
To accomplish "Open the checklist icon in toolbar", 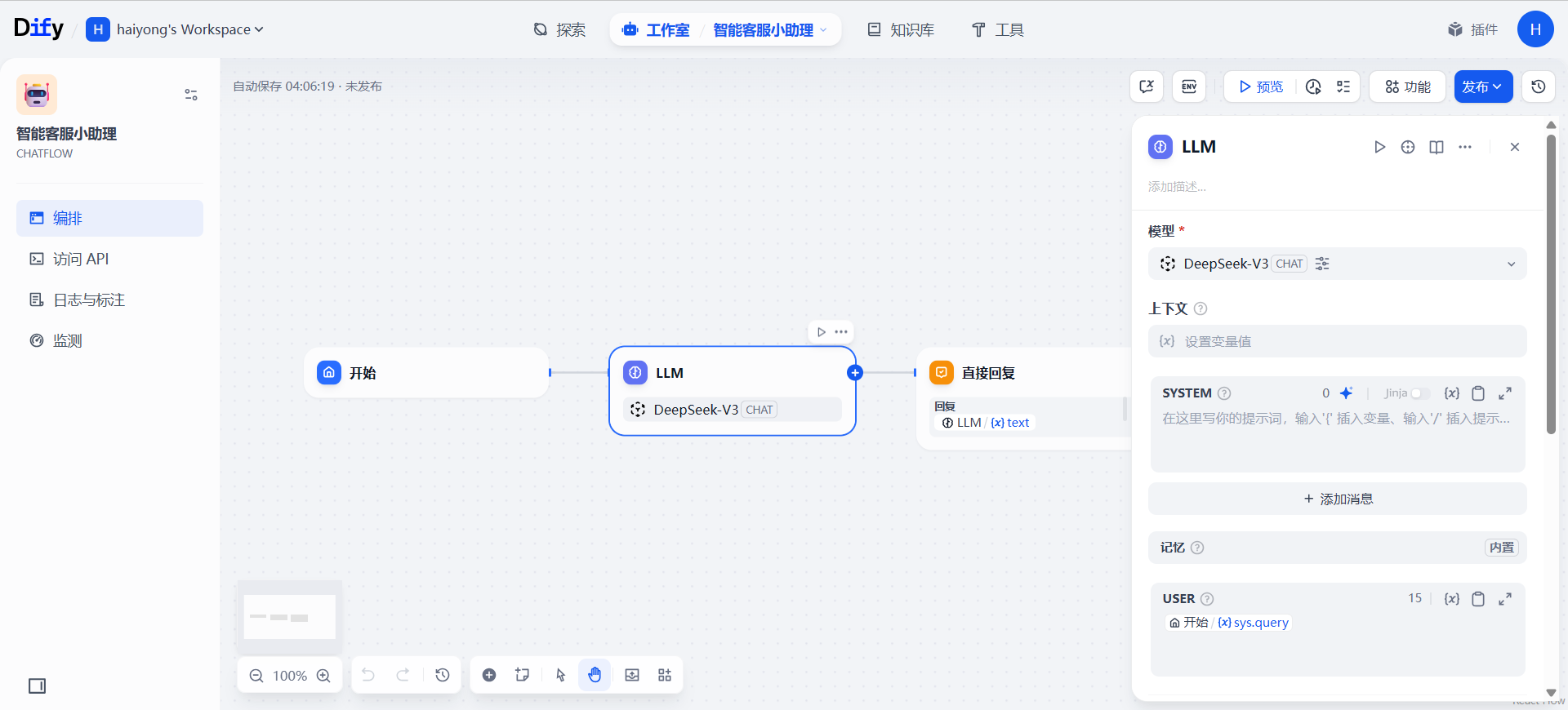I will click(1343, 87).
